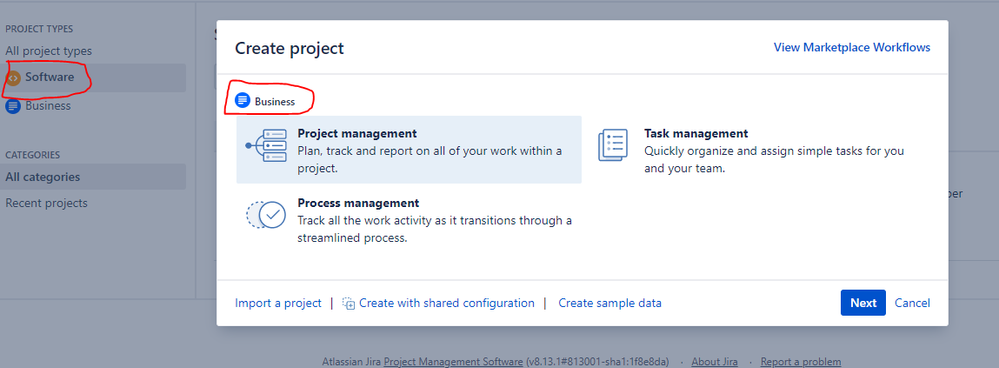Viewport: 999px width, 368px height.
Task: Select Software project type filter
Action: [x=94, y=78]
